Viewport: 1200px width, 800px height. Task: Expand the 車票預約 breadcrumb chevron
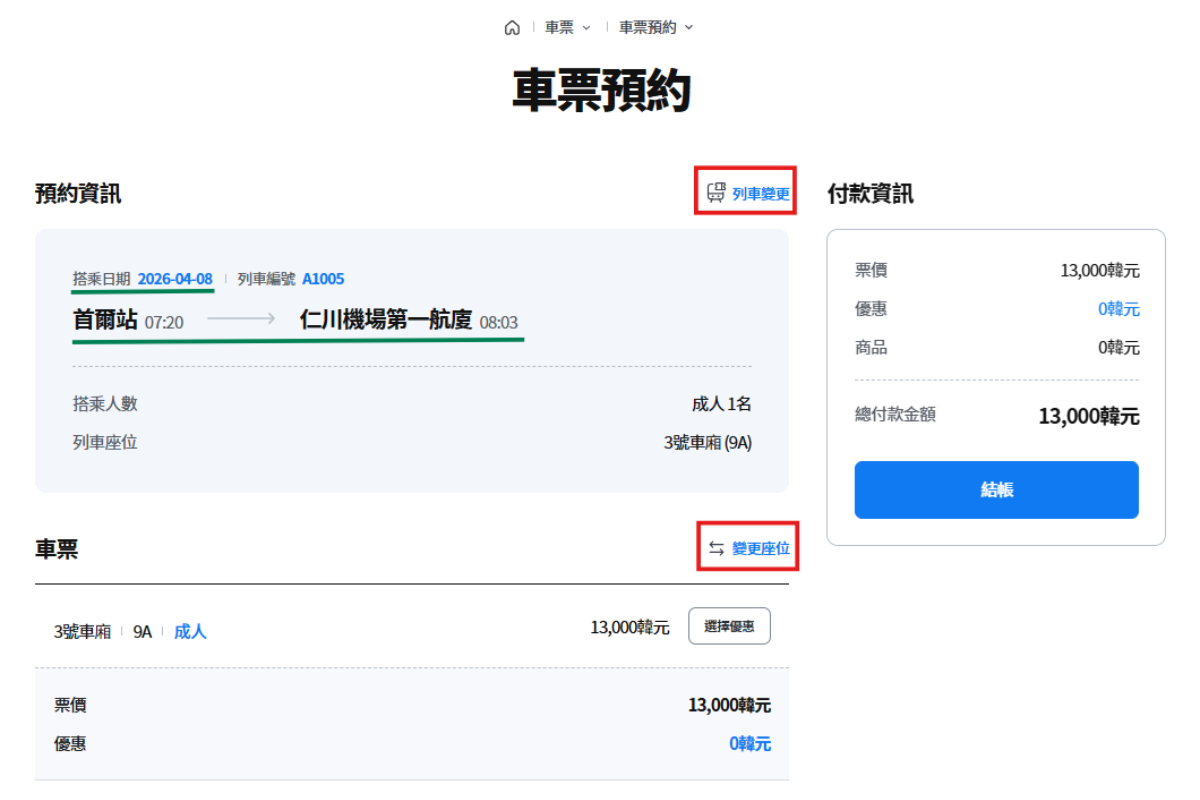[x=689, y=28]
